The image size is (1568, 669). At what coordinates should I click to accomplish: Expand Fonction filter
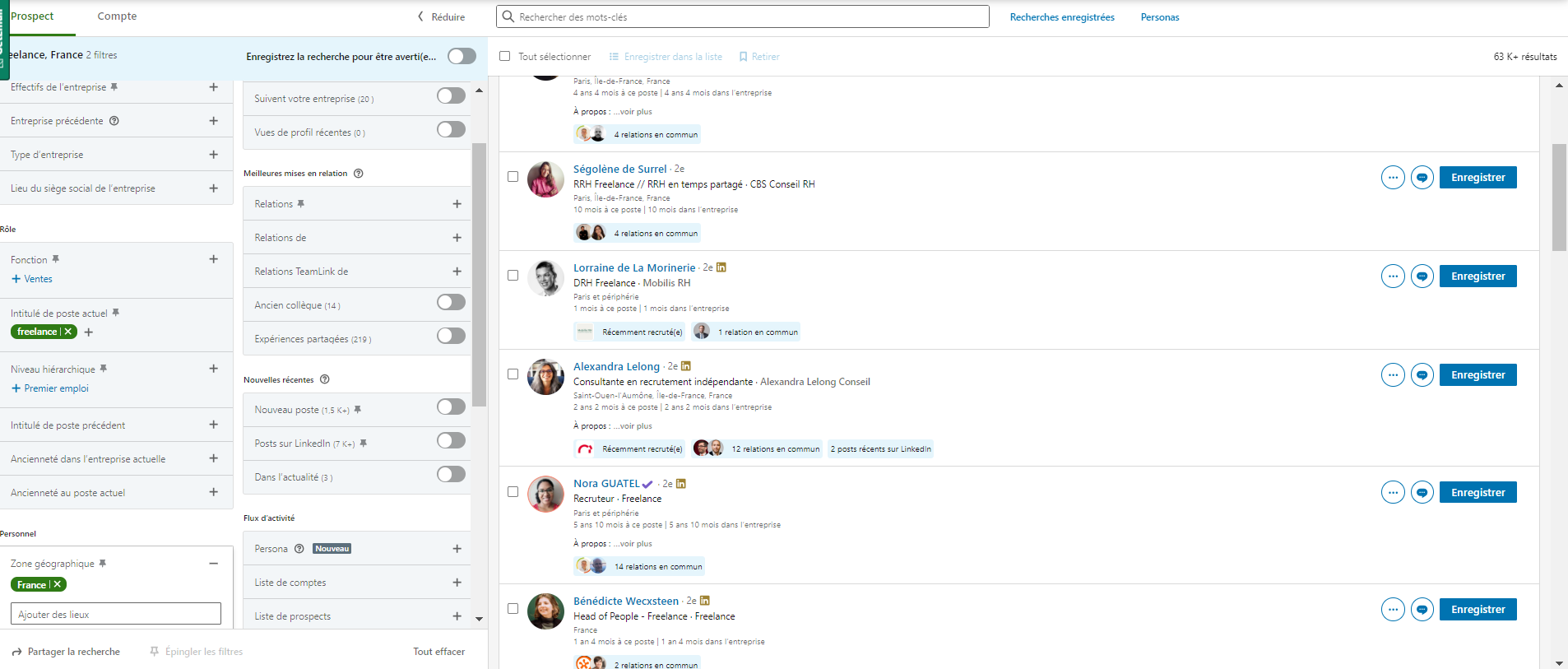(214, 259)
